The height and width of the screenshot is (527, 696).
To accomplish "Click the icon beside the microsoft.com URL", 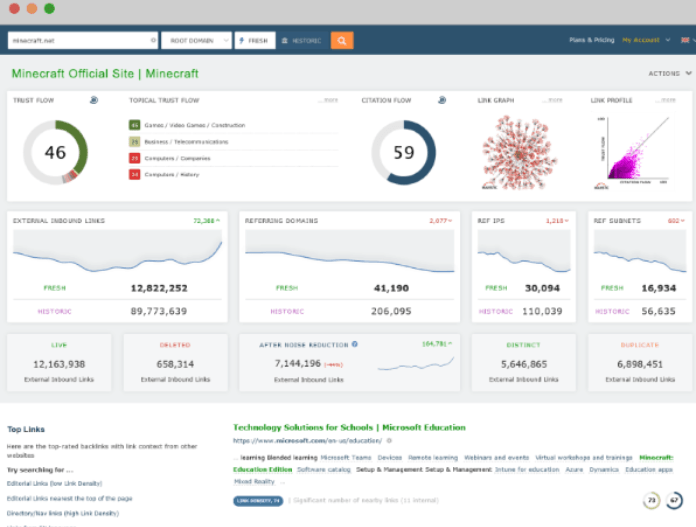I will (x=389, y=441).
